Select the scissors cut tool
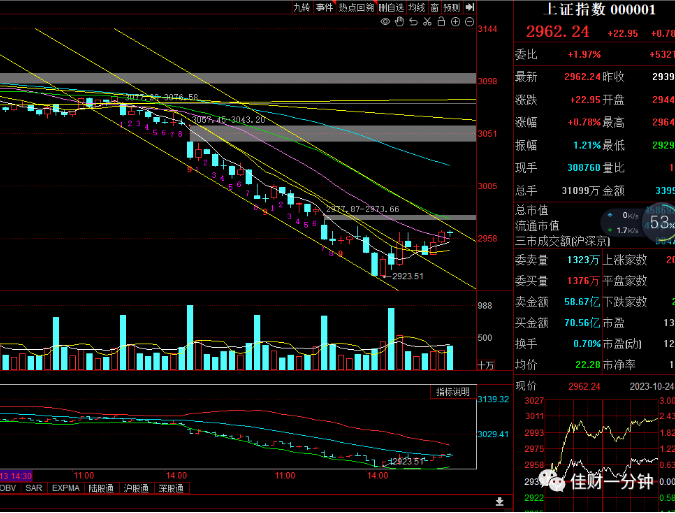This screenshot has height=513, width=675. [427, 22]
